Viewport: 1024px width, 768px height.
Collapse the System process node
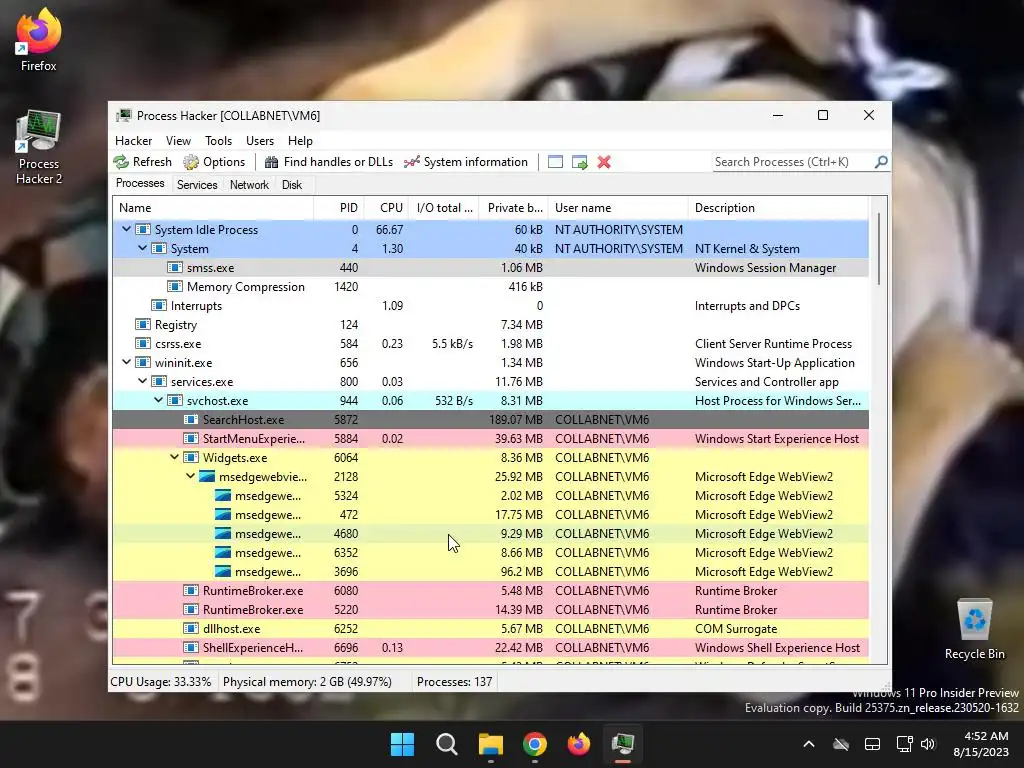pos(142,248)
